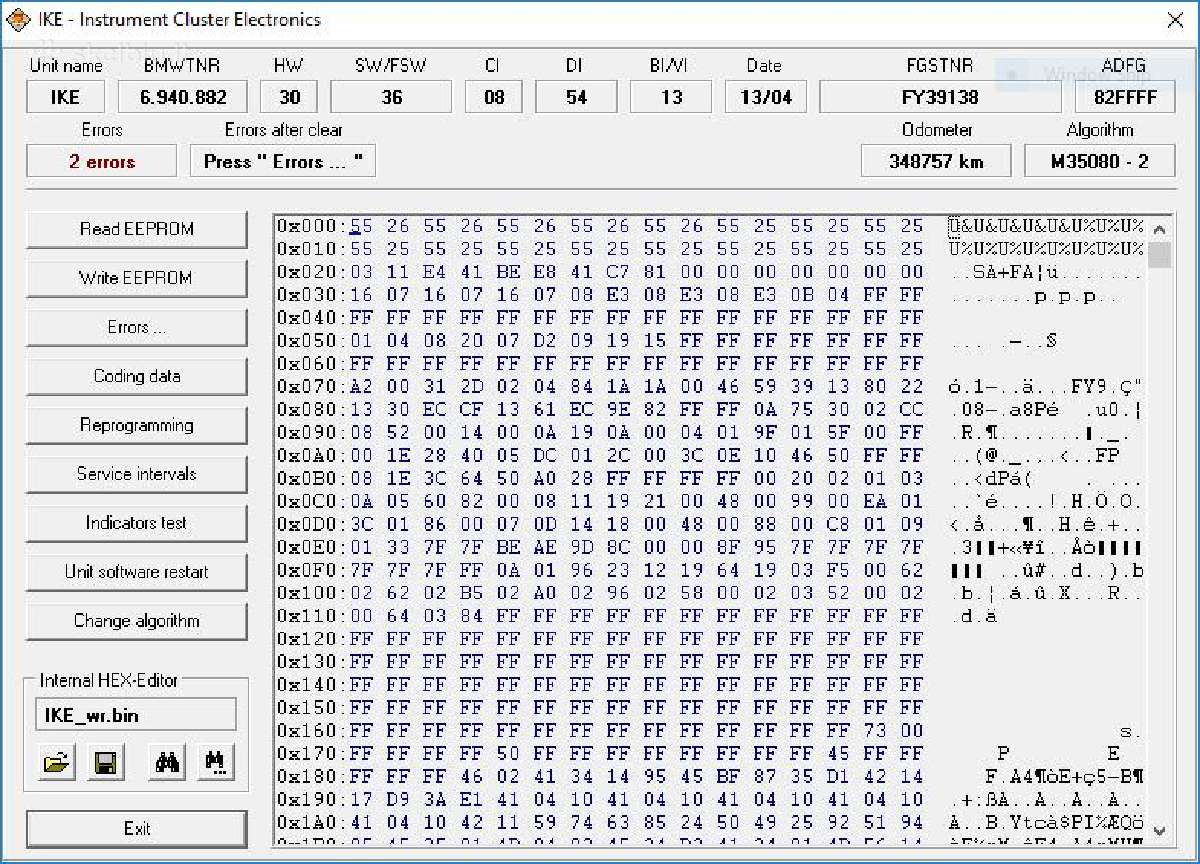Click the Press " Errors ... " field
This screenshot has height=864, width=1200.
[283, 161]
